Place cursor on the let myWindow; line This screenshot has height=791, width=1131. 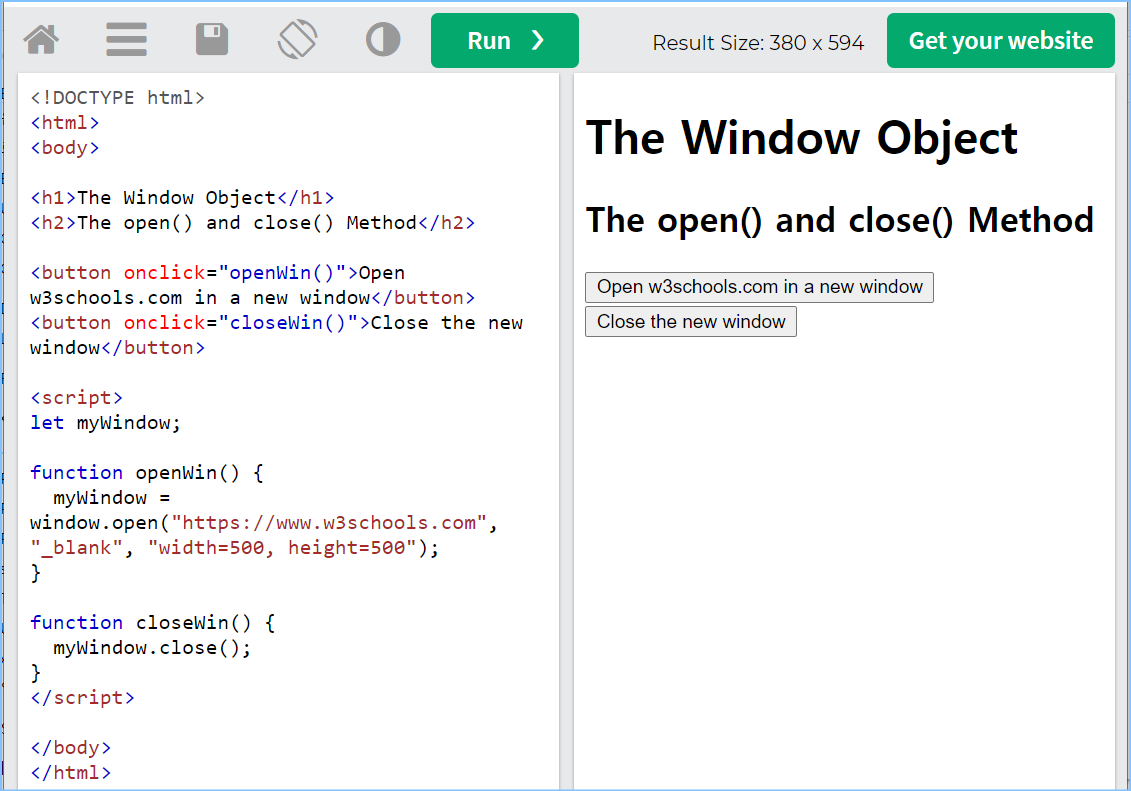coord(106,423)
